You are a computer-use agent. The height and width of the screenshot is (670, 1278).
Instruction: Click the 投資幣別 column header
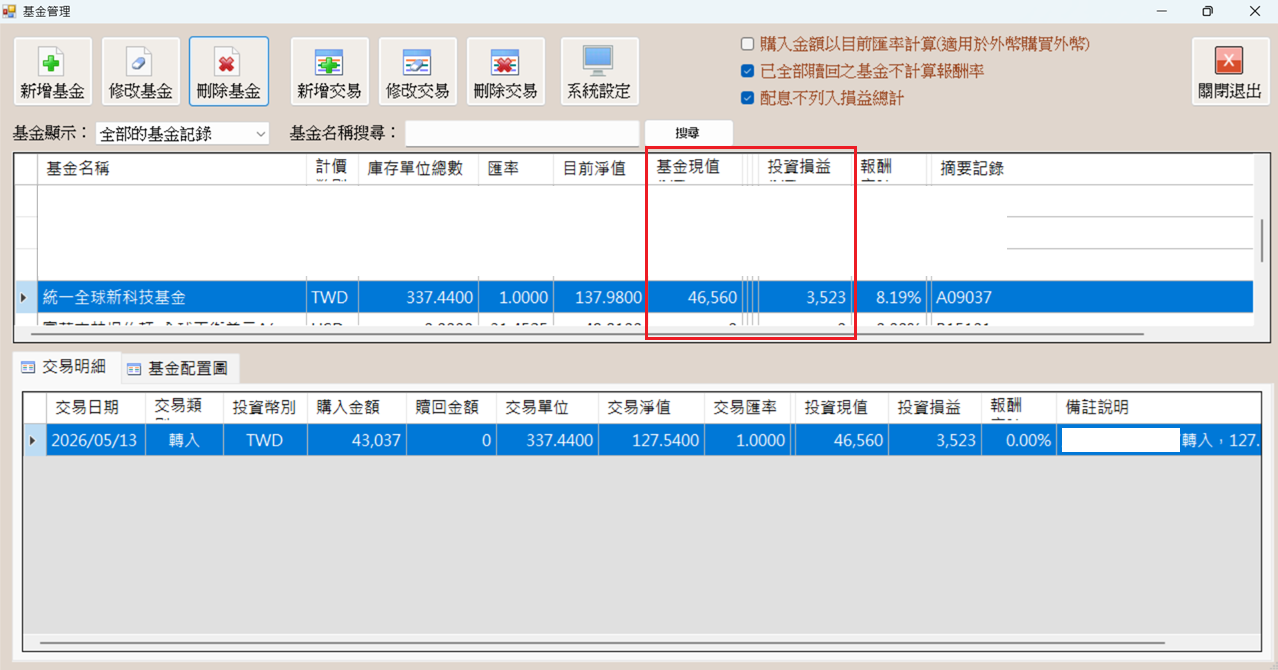(264, 407)
